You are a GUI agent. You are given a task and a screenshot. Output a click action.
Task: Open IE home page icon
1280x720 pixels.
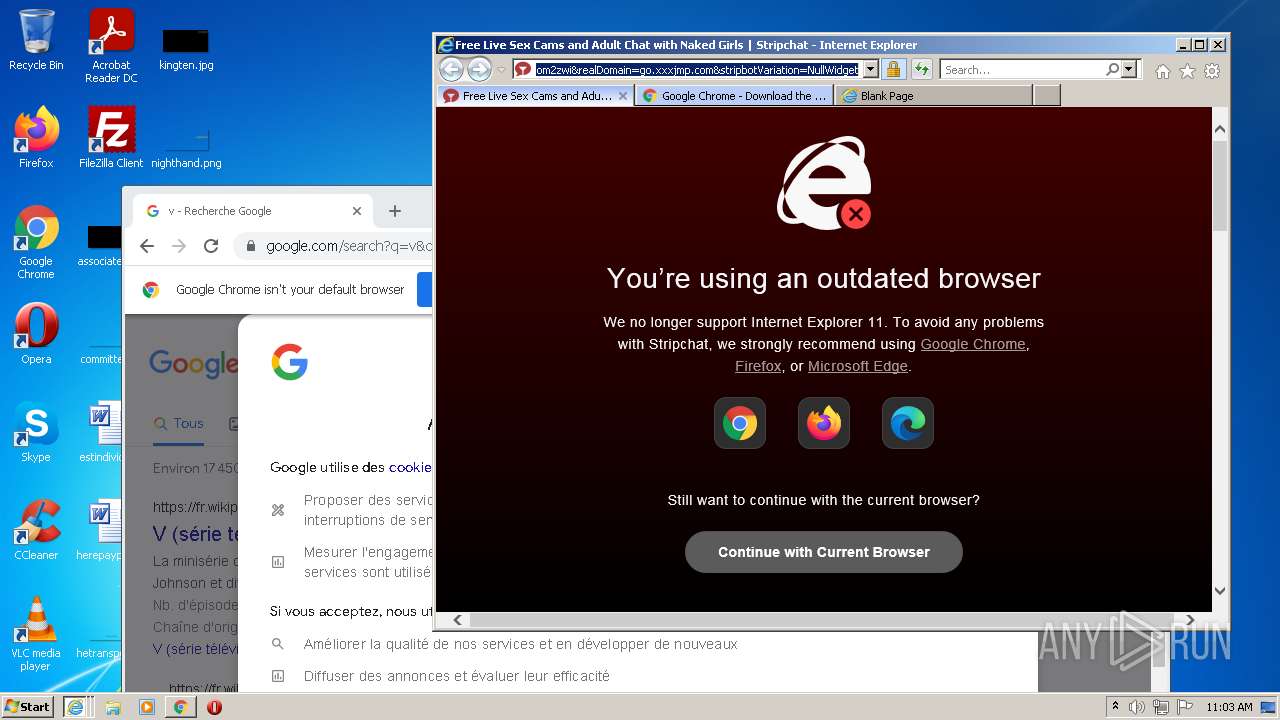[1162, 70]
